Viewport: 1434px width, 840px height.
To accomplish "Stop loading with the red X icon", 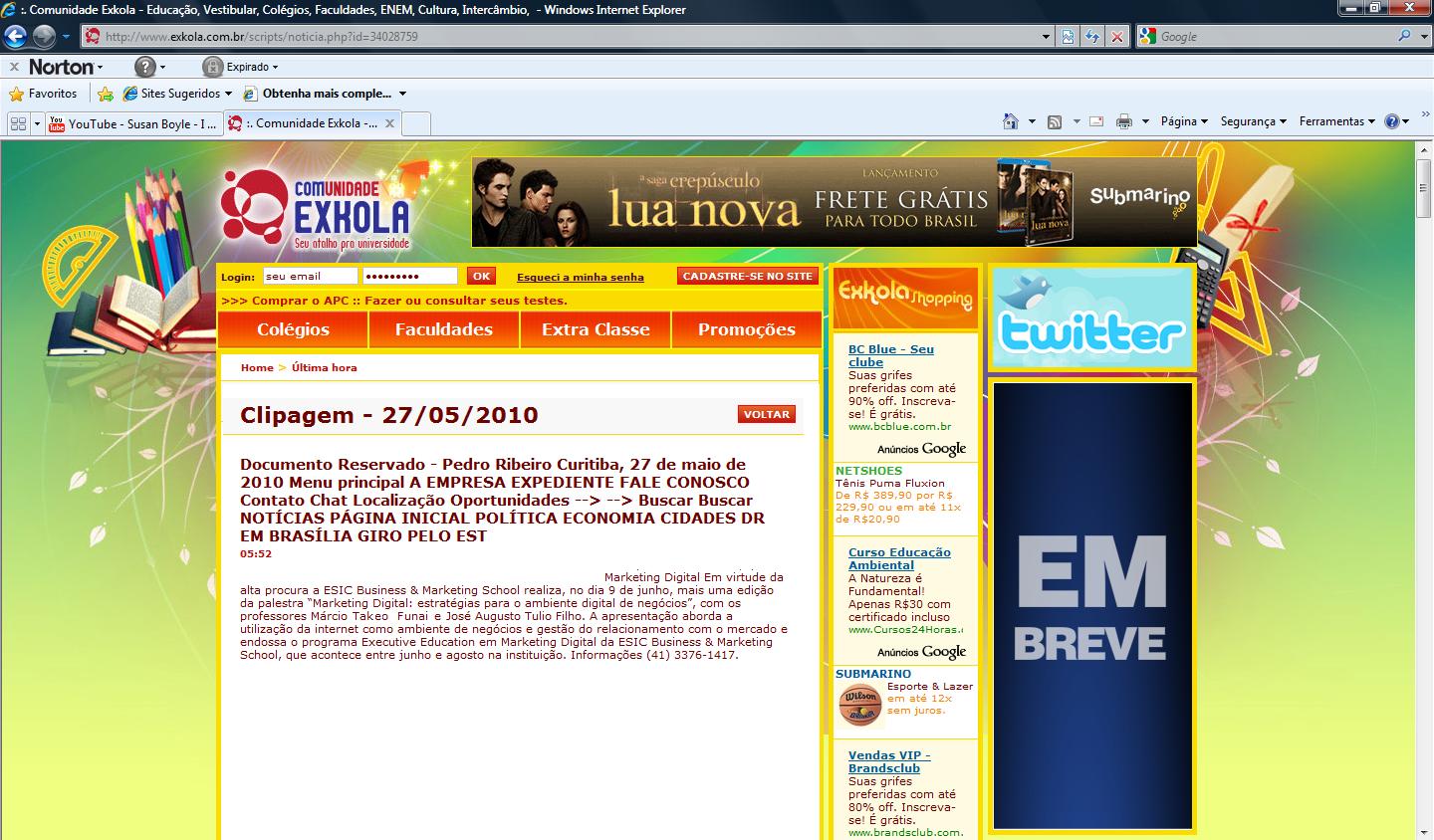I will 1117,37.
